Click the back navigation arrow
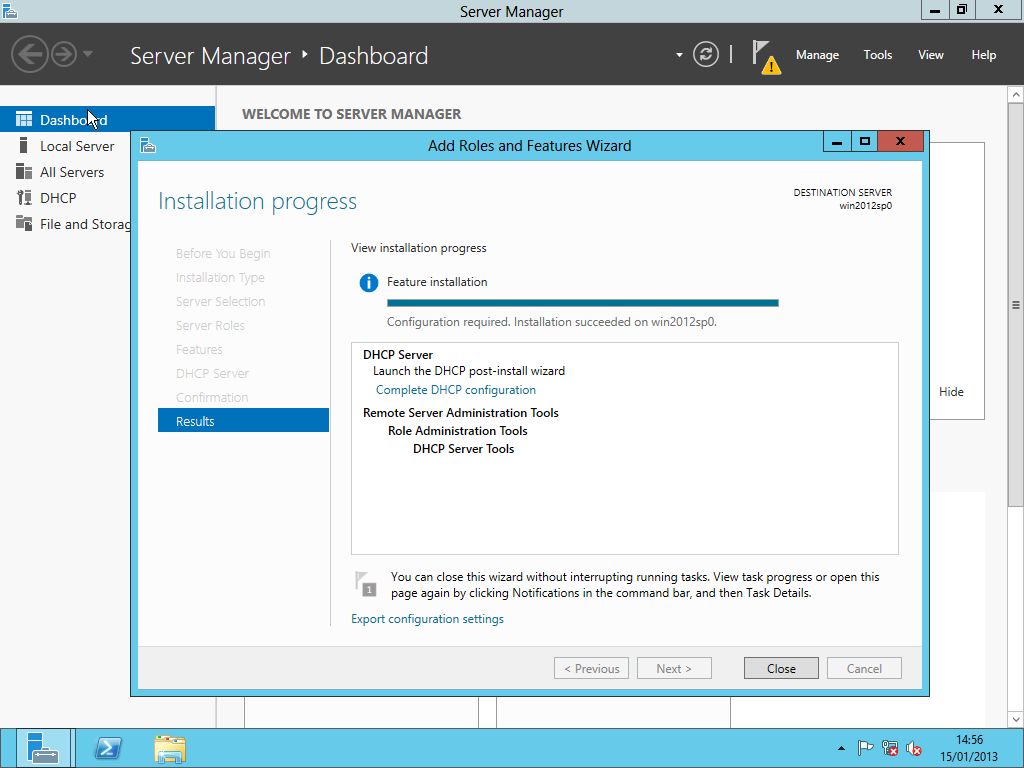 (x=30, y=54)
